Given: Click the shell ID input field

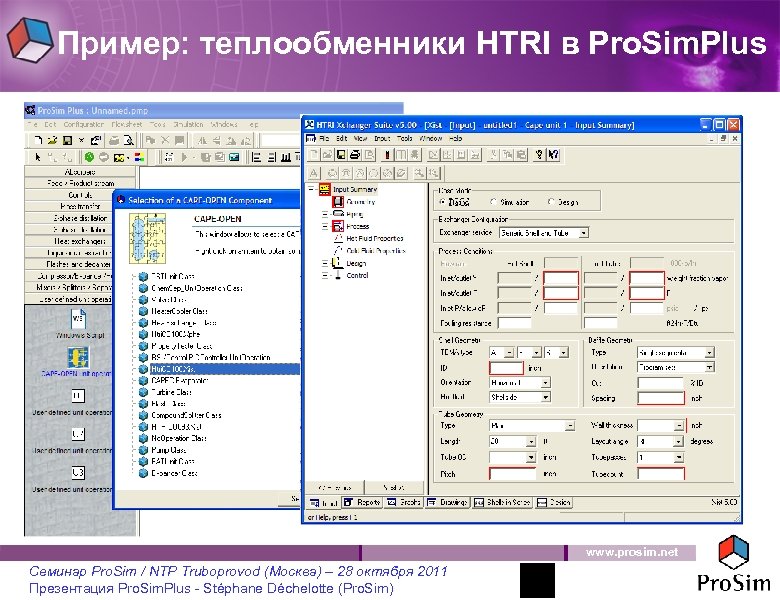Looking at the screenshot, I should coord(506,368).
